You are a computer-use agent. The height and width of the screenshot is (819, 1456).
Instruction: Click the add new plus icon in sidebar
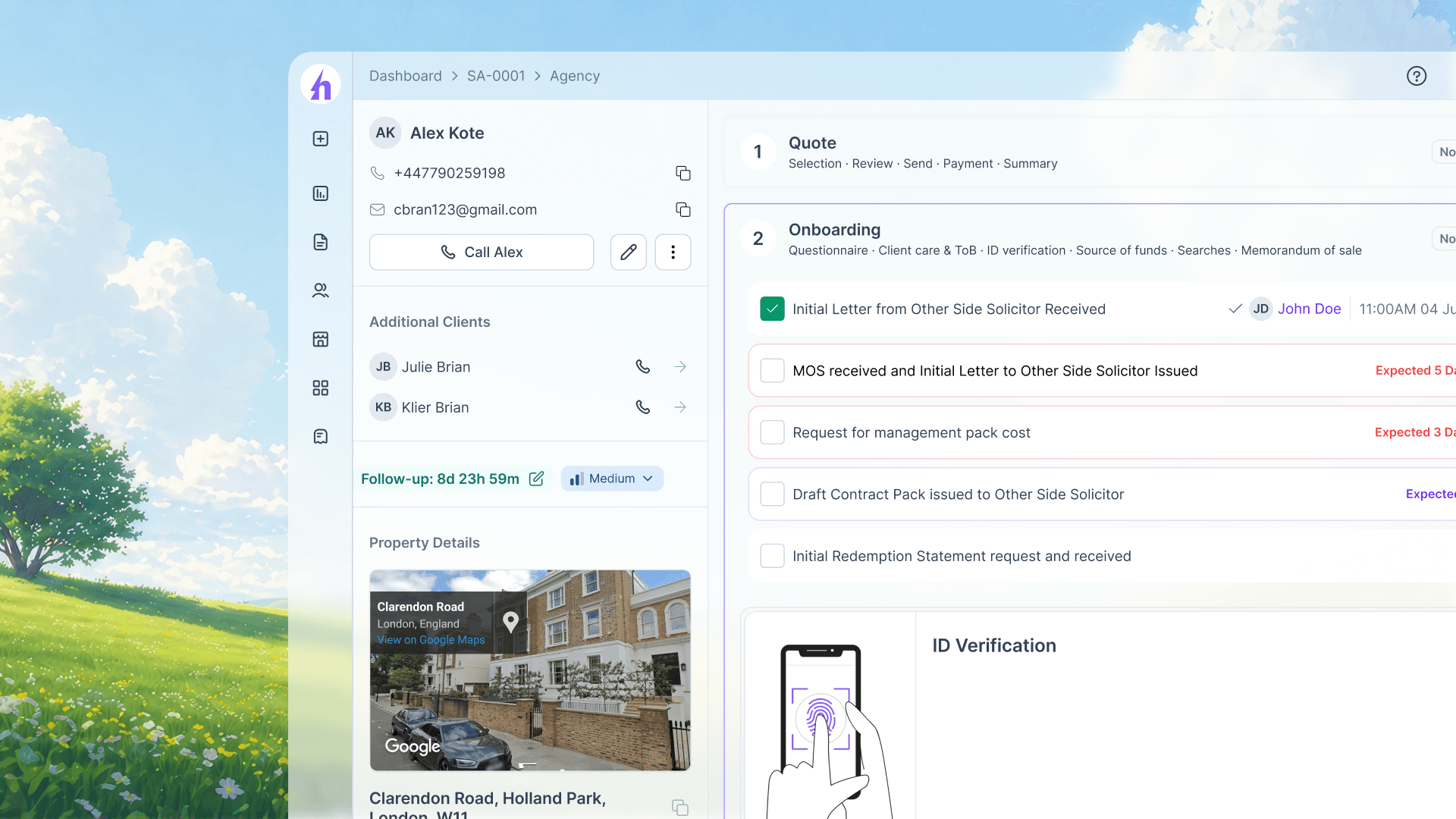(x=321, y=139)
